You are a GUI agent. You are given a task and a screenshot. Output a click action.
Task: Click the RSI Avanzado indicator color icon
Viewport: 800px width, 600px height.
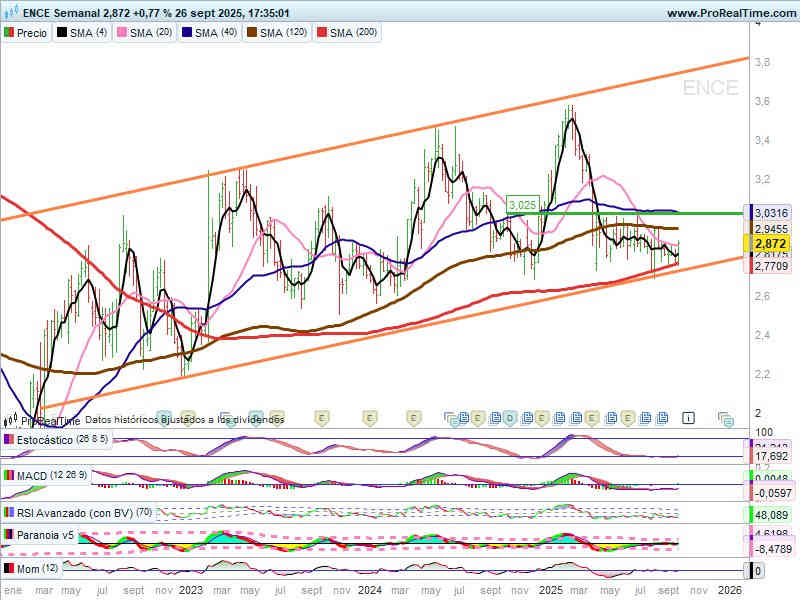(9, 512)
